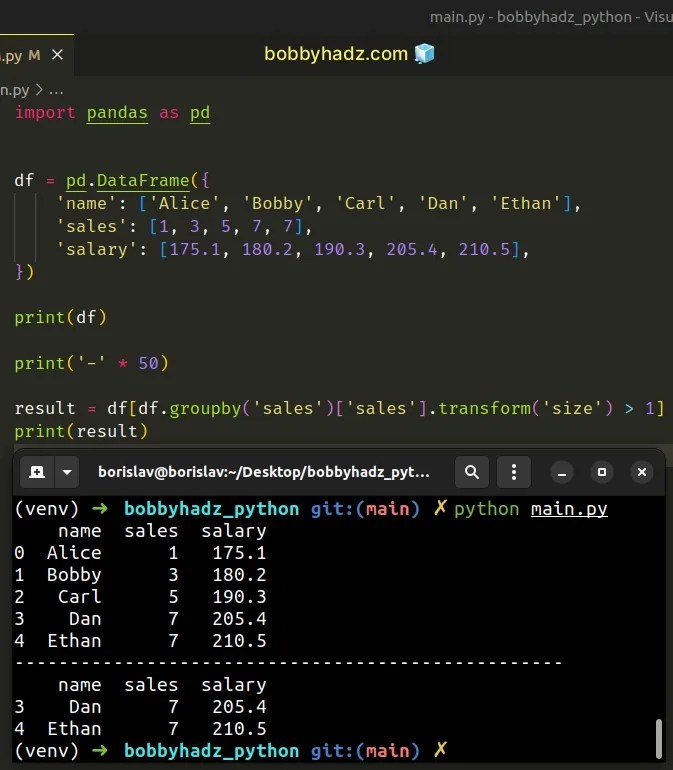The height and width of the screenshot is (770, 673).
Task: Click the cube icon beside bobbyhadz.com
Action: pos(424,54)
